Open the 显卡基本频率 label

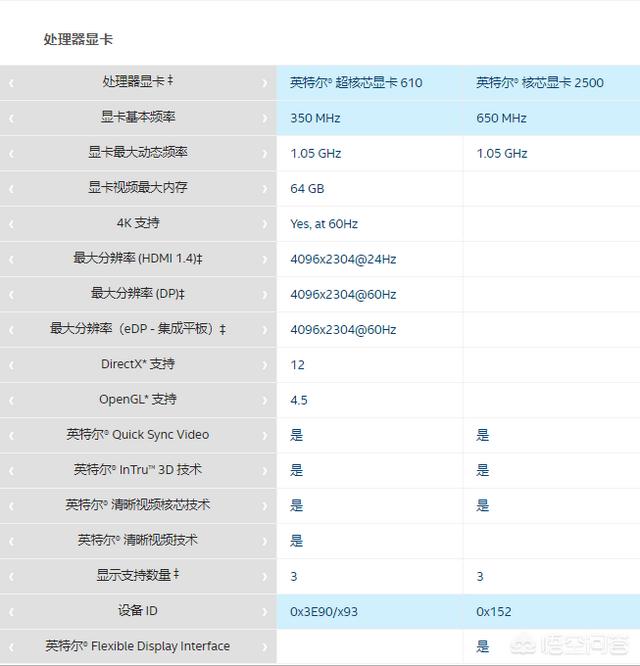point(138,117)
